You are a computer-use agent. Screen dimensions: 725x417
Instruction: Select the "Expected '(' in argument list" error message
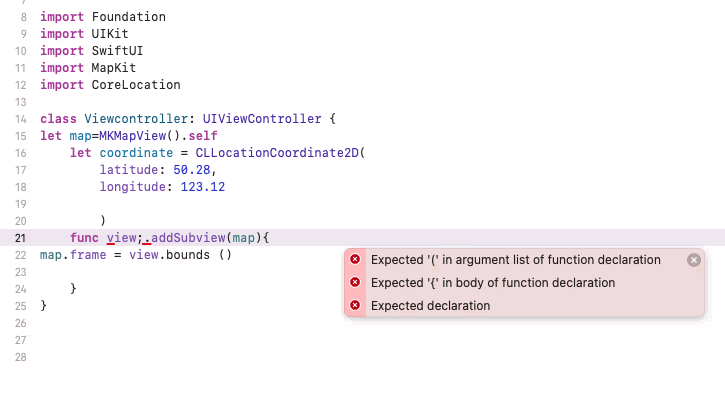click(x=515, y=260)
